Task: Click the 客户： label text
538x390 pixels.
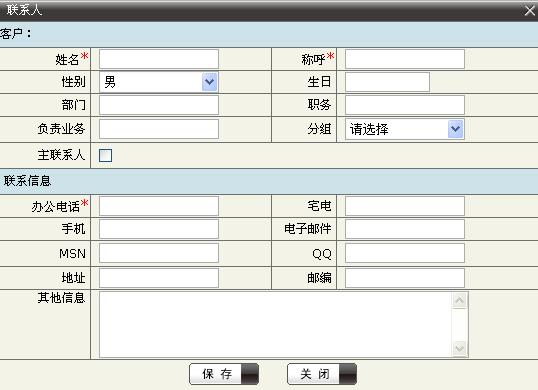Action: tap(16, 34)
